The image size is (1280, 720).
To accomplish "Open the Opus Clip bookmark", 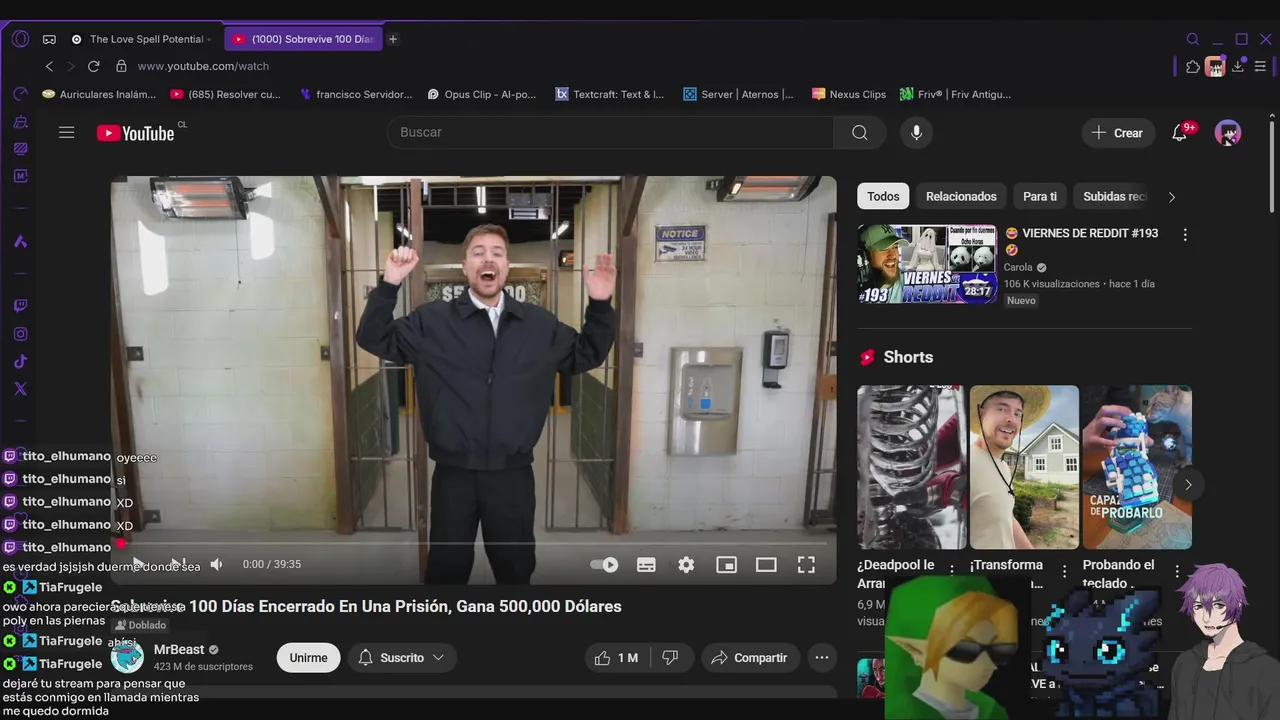I will click(482, 94).
